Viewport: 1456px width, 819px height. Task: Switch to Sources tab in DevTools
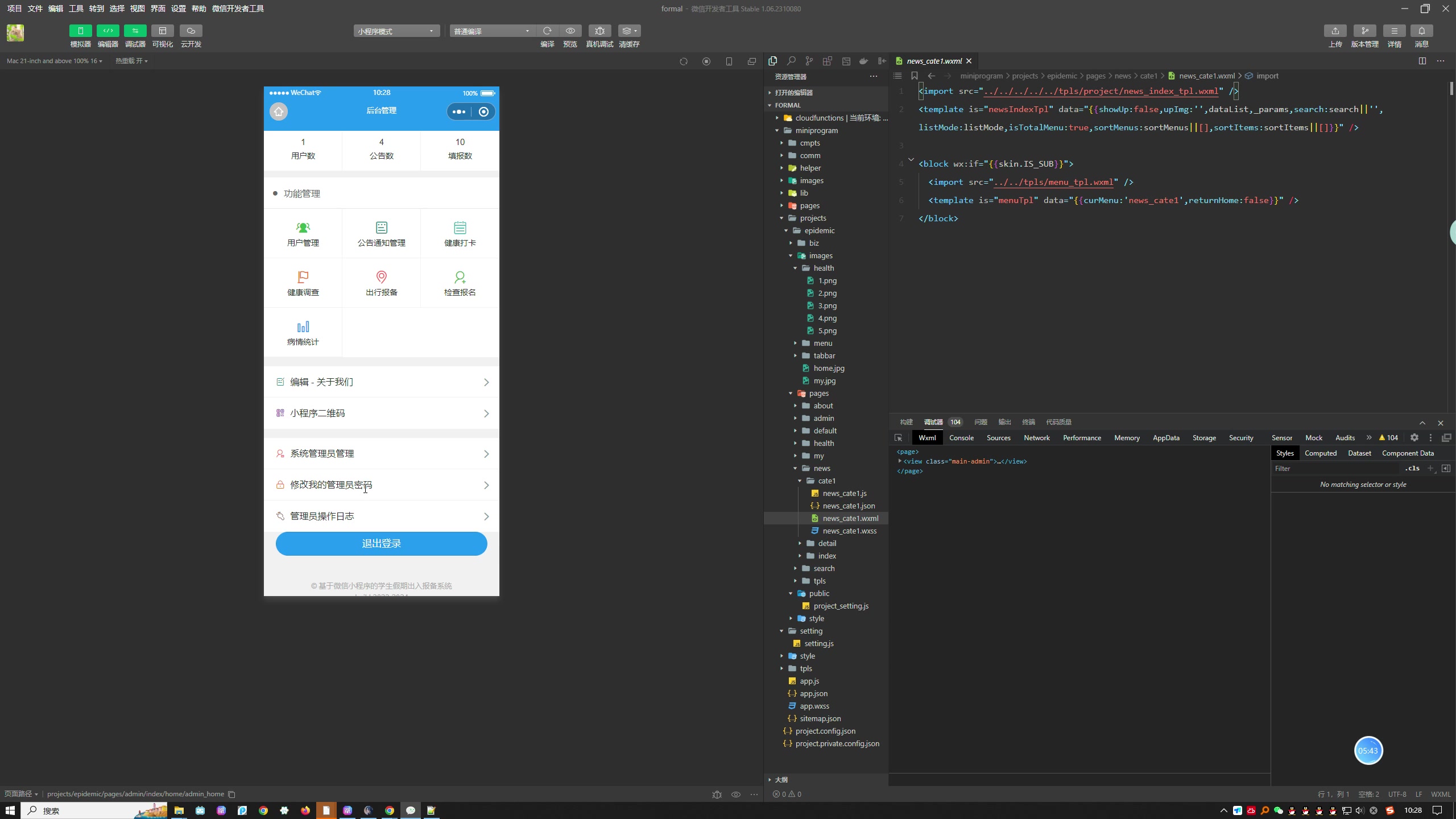click(998, 438)
